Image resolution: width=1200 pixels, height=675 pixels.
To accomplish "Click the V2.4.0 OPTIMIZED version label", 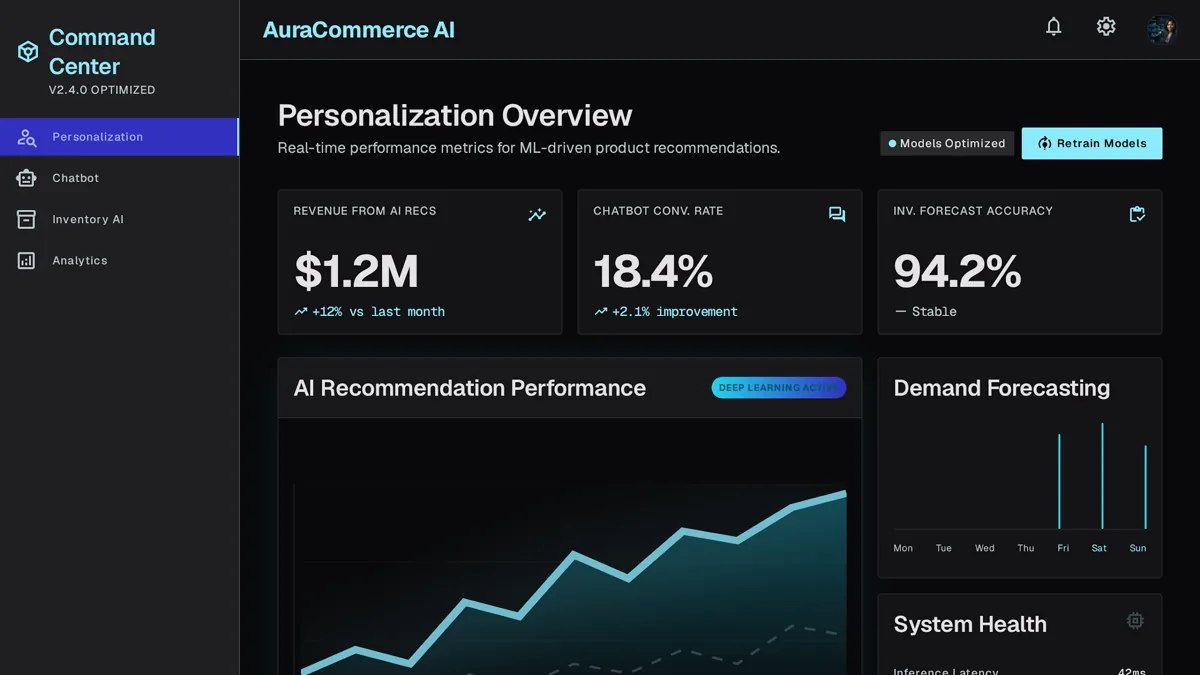I will pos(102,90).
